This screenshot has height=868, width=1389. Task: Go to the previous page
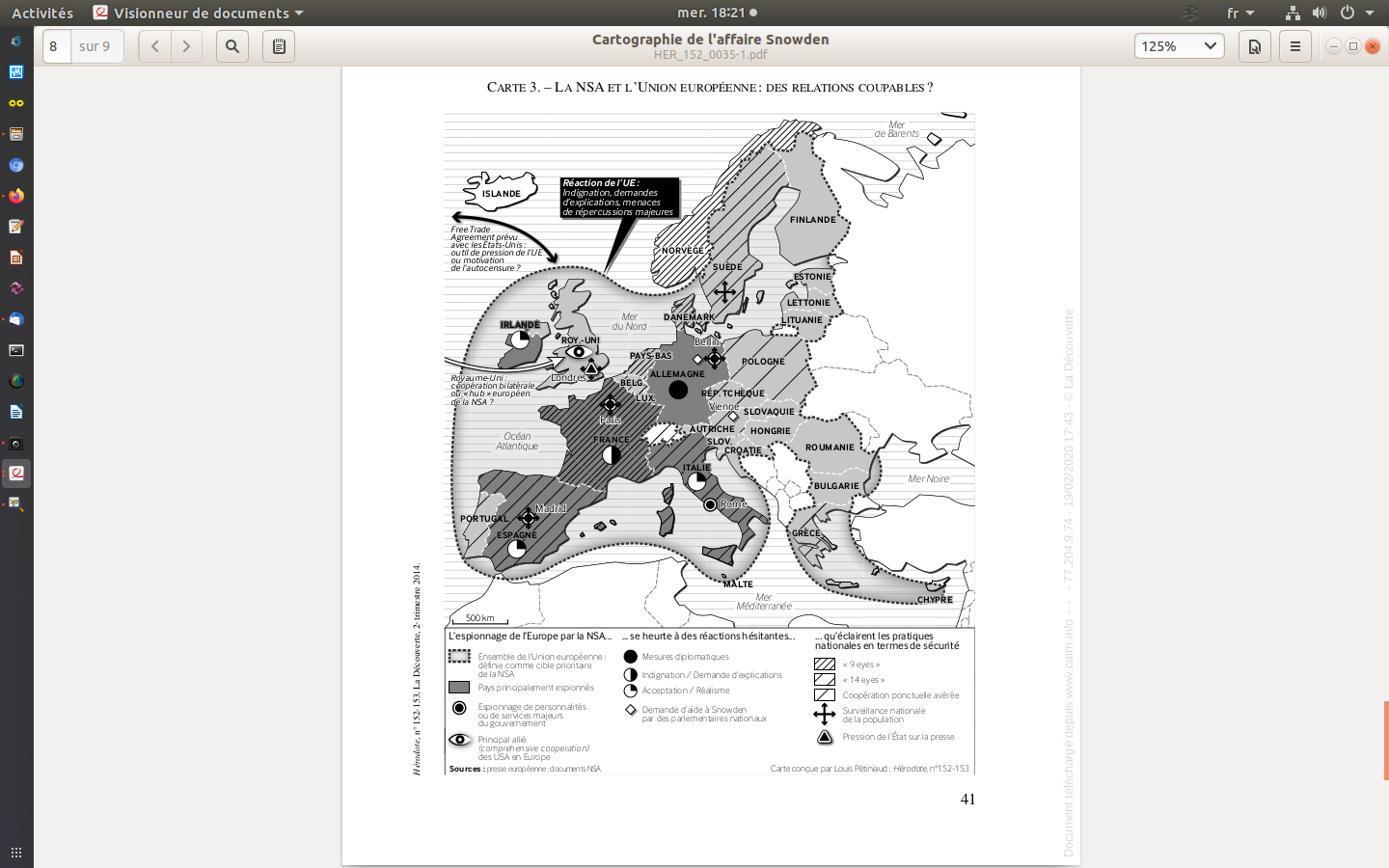tap(154, 46)
